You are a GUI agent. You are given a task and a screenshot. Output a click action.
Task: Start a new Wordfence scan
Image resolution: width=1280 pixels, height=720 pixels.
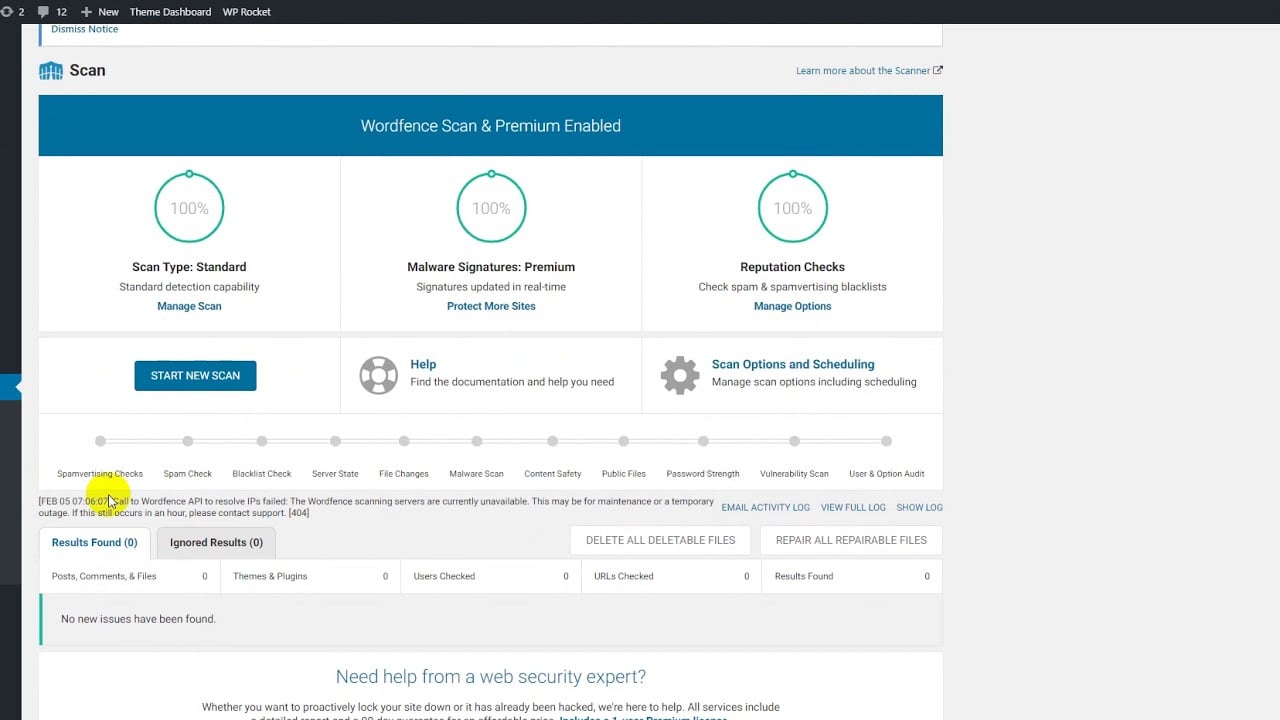195,376
